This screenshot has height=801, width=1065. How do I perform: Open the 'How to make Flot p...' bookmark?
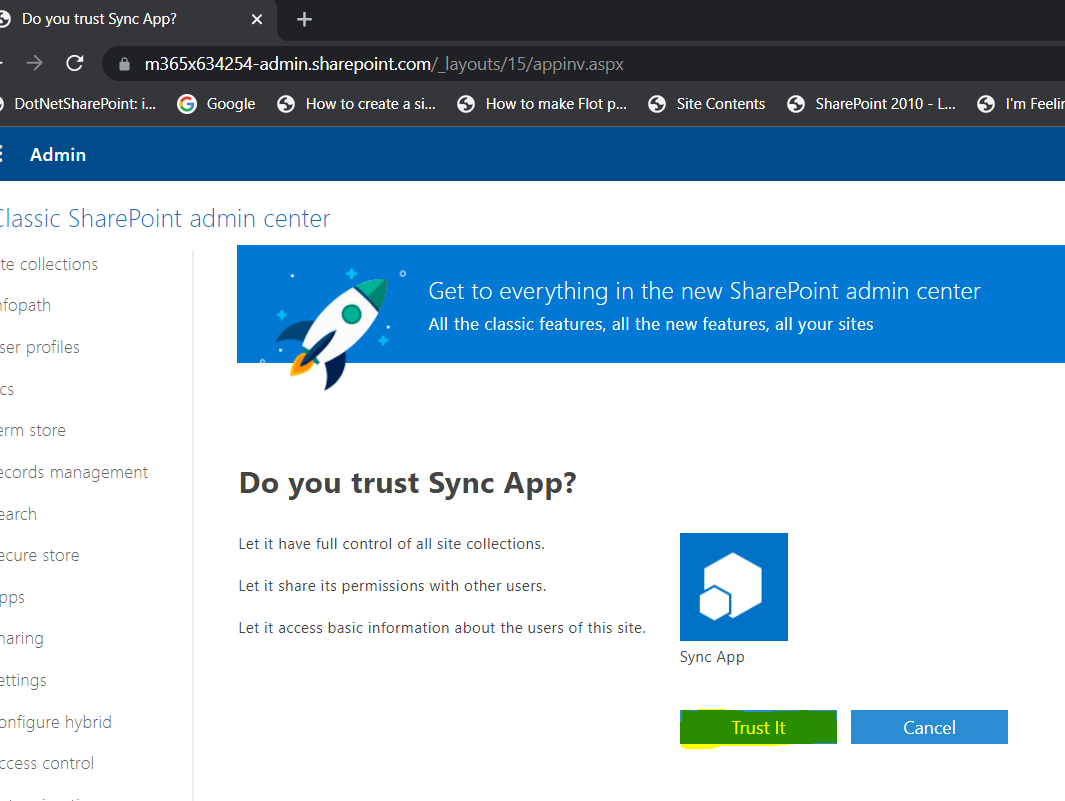[x=541, y=104]
